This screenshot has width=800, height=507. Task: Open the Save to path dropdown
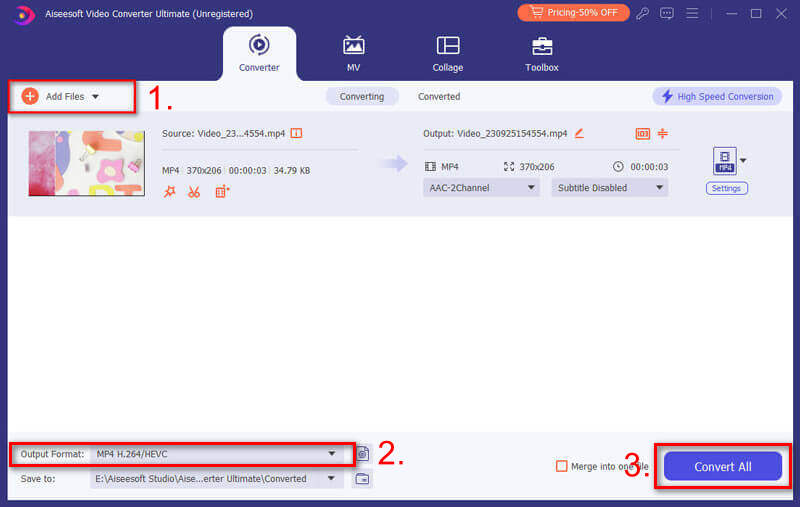coord(216,479)
